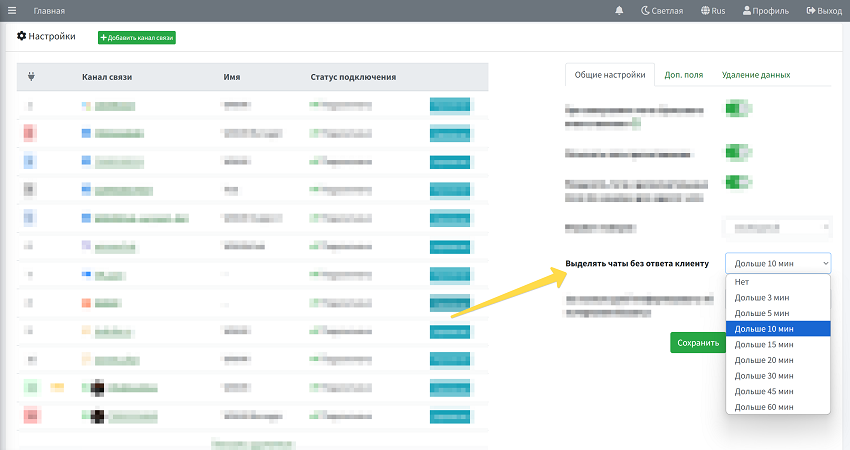Open the Удаление данных tab
This screenshot has width=850, height=450.
click(756, 75)
